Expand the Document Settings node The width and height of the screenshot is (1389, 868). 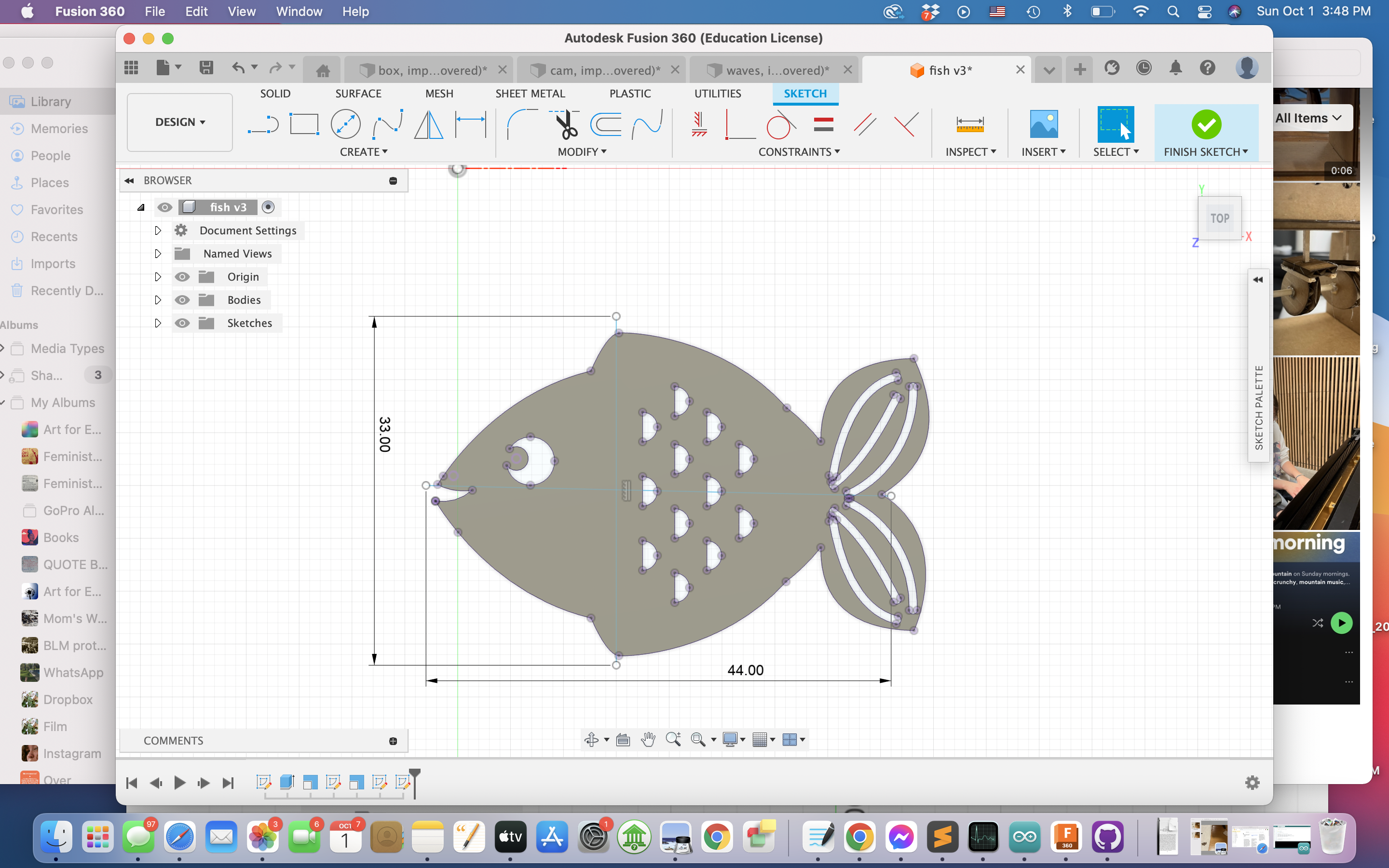[158, 230]
